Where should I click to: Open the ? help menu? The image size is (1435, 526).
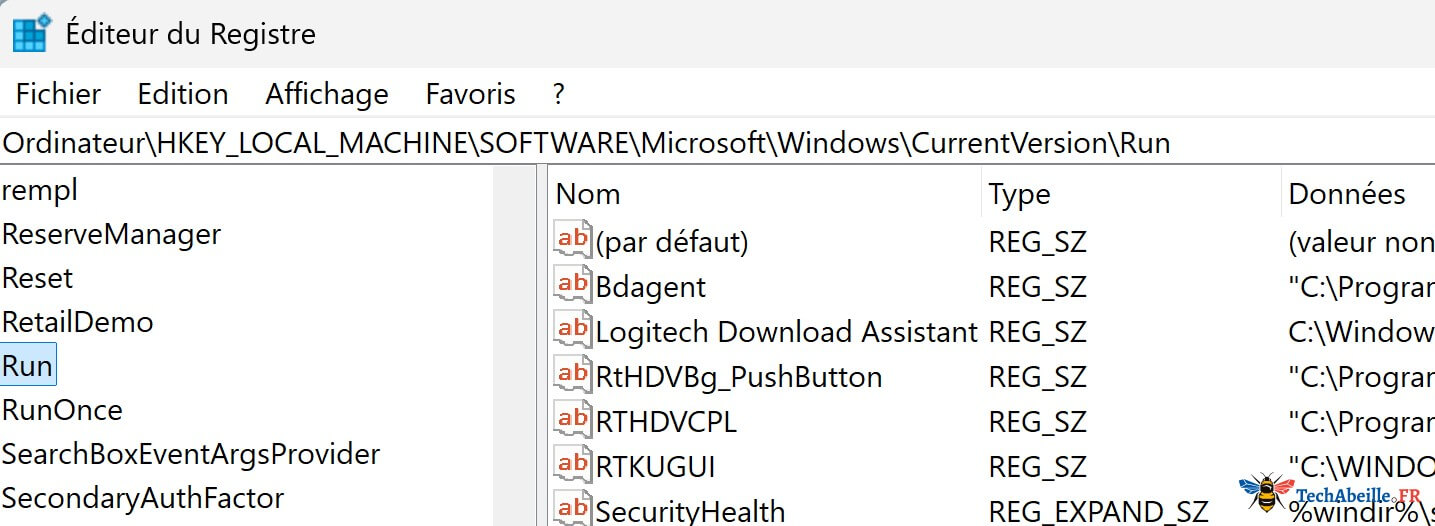558,94
